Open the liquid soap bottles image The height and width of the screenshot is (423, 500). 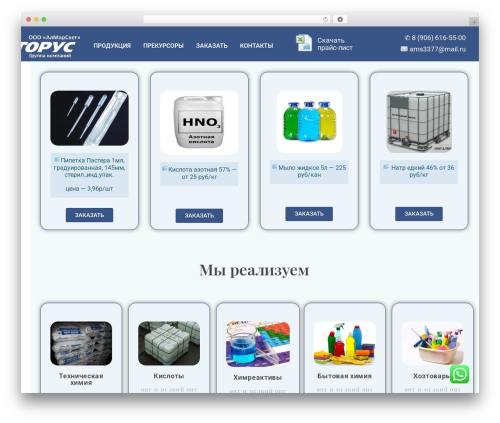tap(309, 122)
